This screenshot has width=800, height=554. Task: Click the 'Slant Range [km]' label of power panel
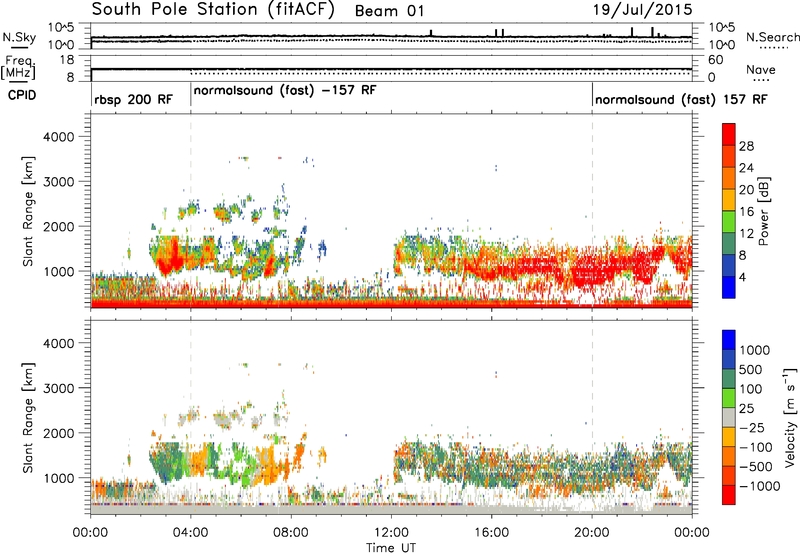click(28, 211)
